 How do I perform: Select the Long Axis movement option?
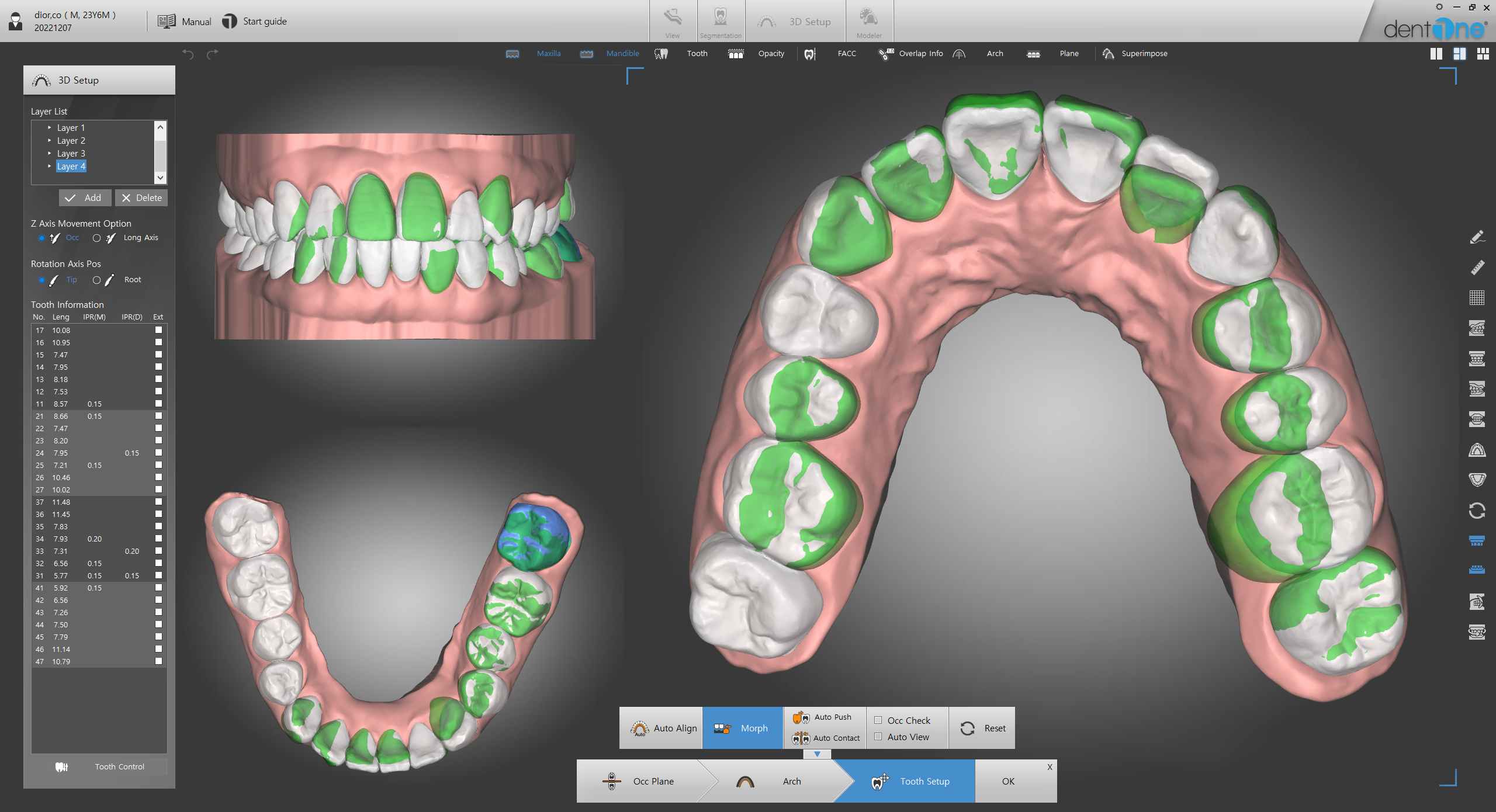point(97,238)
